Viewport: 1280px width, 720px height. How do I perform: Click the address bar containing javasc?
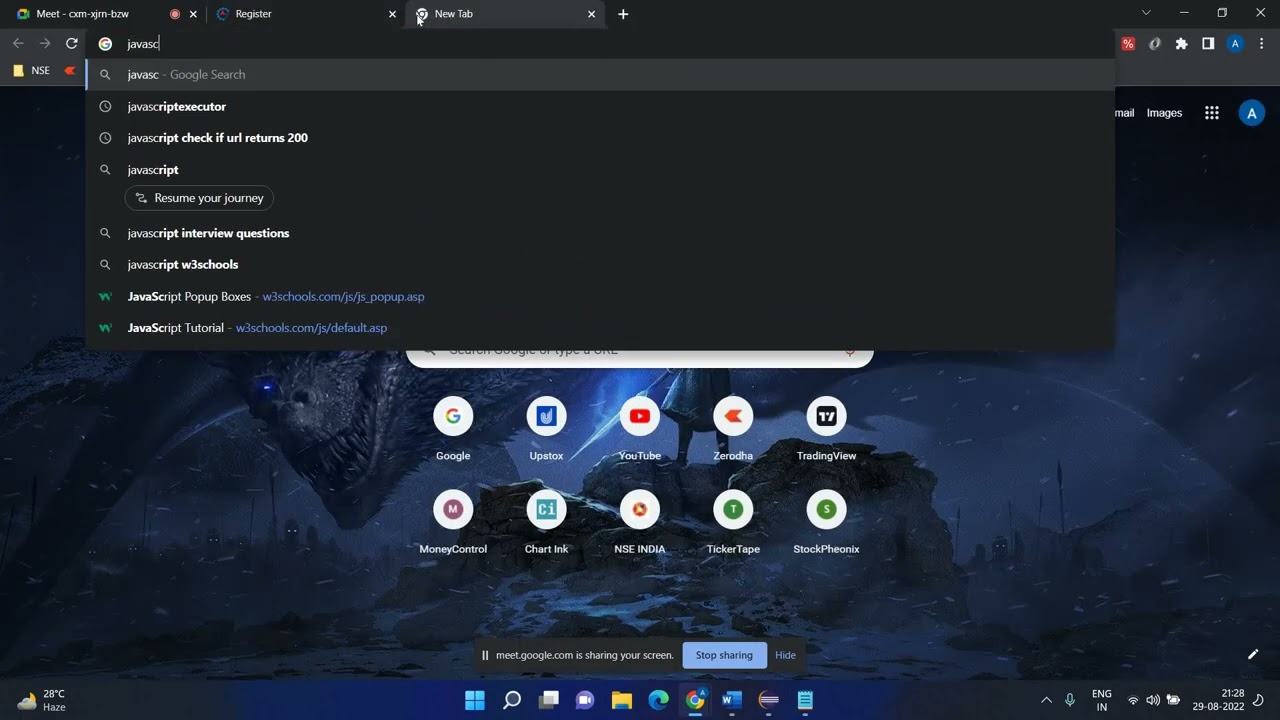600,44
